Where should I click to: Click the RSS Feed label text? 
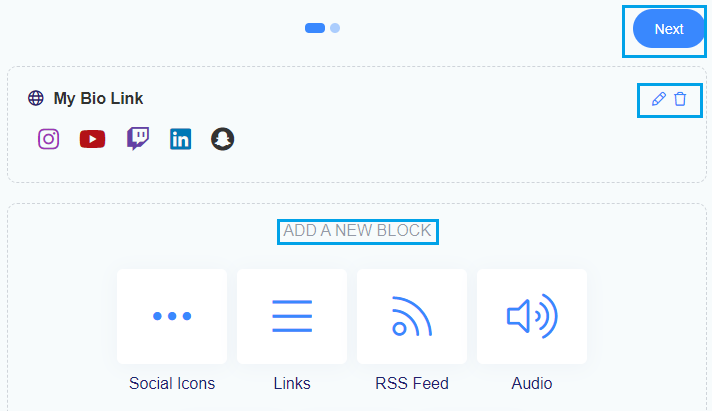[412, 383]
